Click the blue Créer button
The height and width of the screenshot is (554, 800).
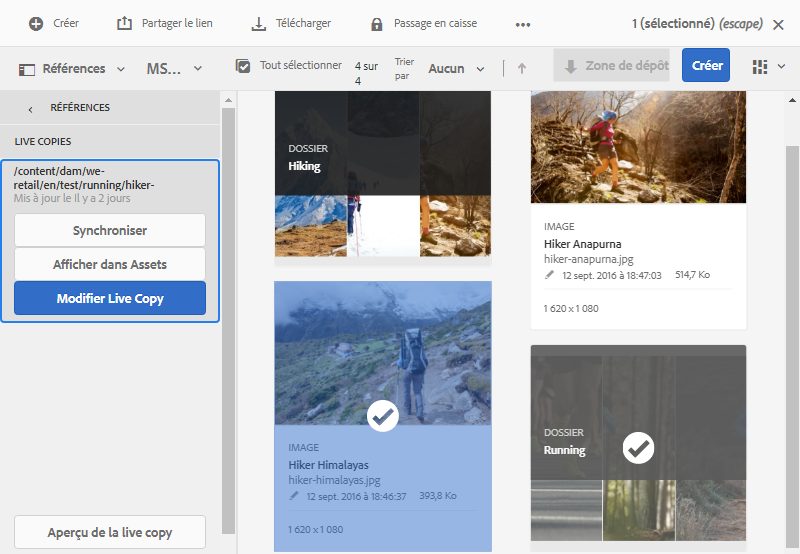coord(706,65)
